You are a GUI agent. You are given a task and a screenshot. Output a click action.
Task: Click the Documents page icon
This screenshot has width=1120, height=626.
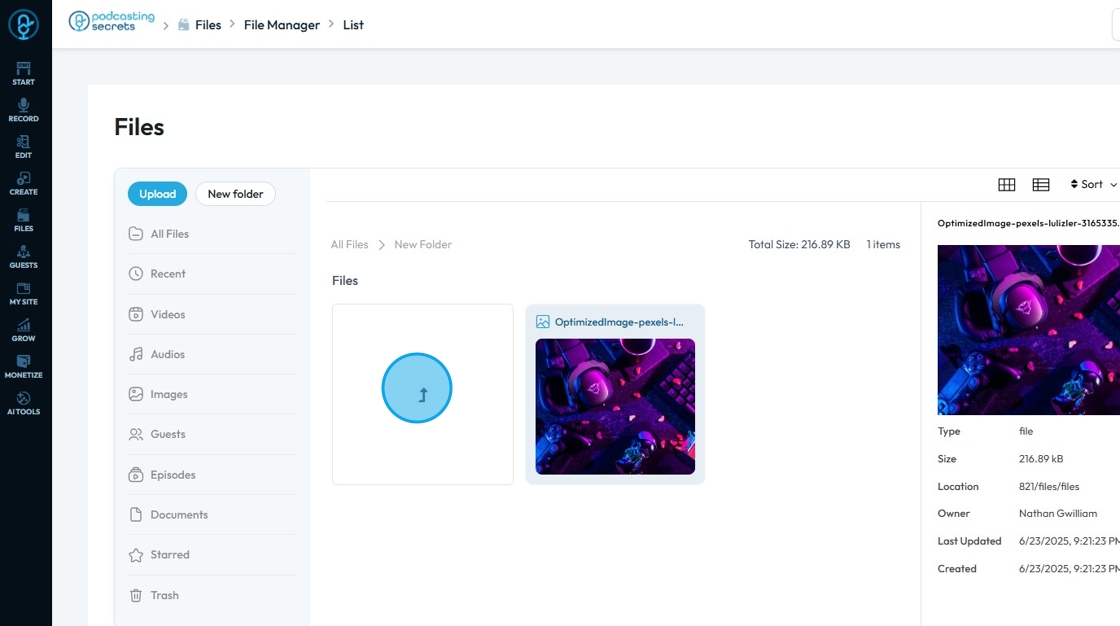(x=136, y=515)
